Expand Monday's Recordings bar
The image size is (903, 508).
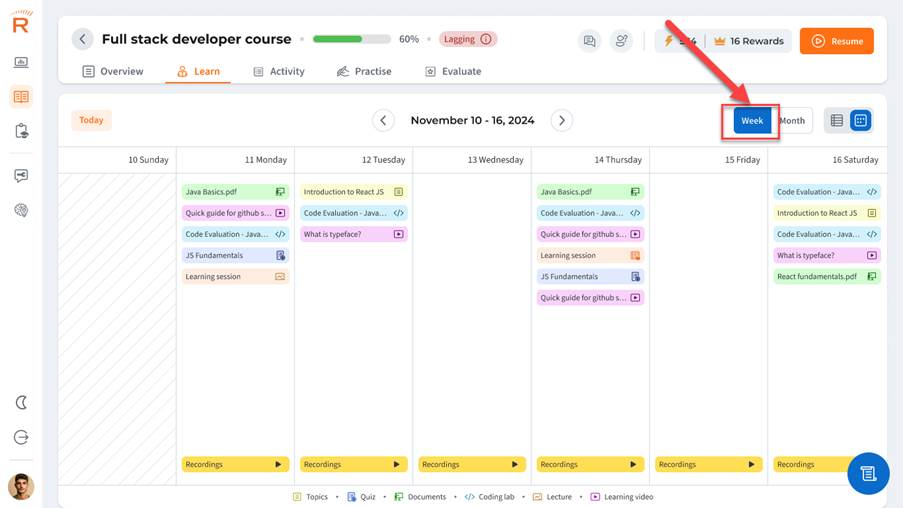[236, 464]
